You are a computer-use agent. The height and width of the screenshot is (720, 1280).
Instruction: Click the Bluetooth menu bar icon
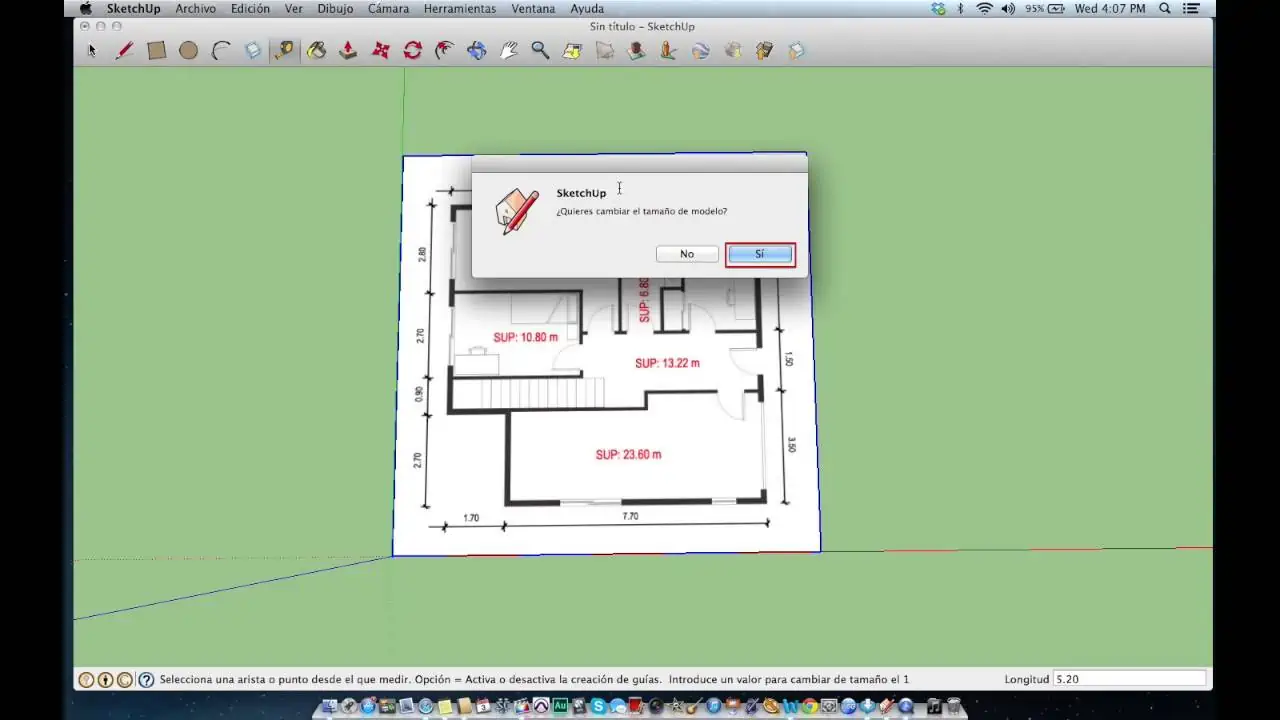pos(960,8)
